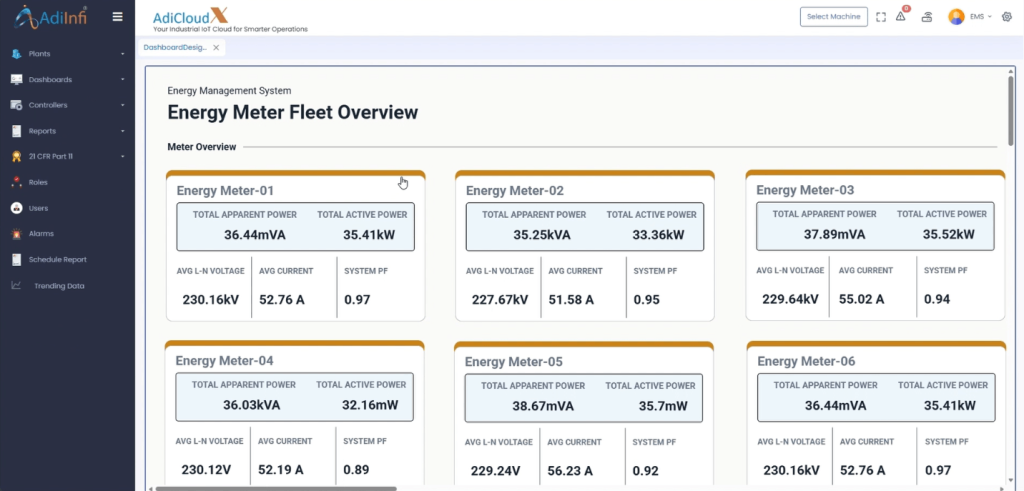Click Energy Meter-03's 37.89mVA value
Screen dimensions: 1024x491
tap(835, 234)
